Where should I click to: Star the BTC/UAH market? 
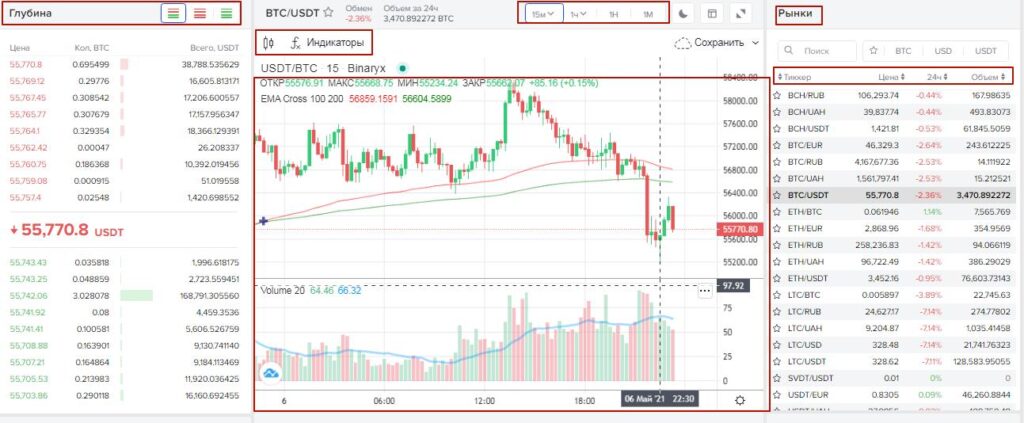pos(777,178)
